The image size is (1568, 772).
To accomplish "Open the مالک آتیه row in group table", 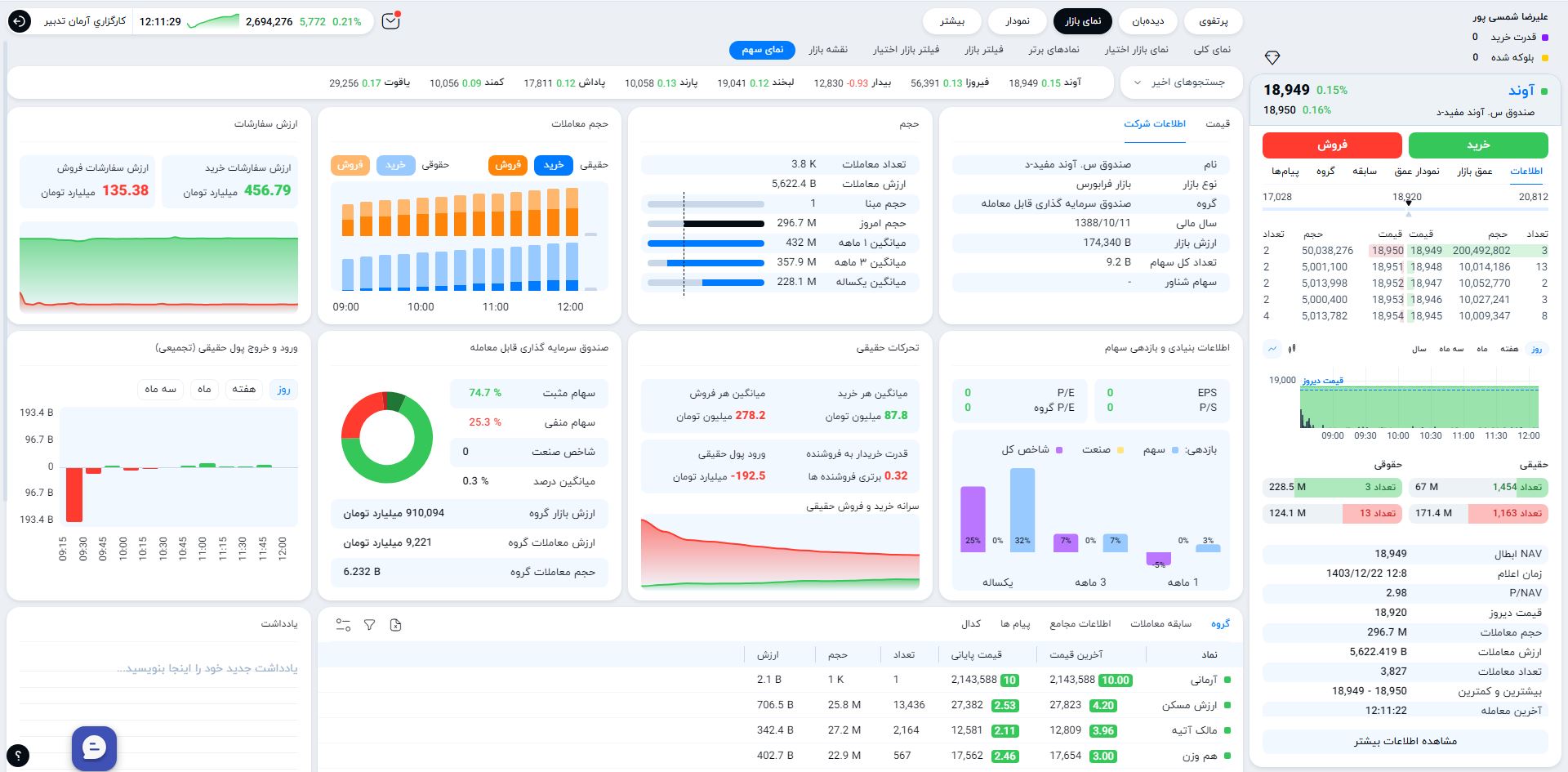I will (780, 730).
